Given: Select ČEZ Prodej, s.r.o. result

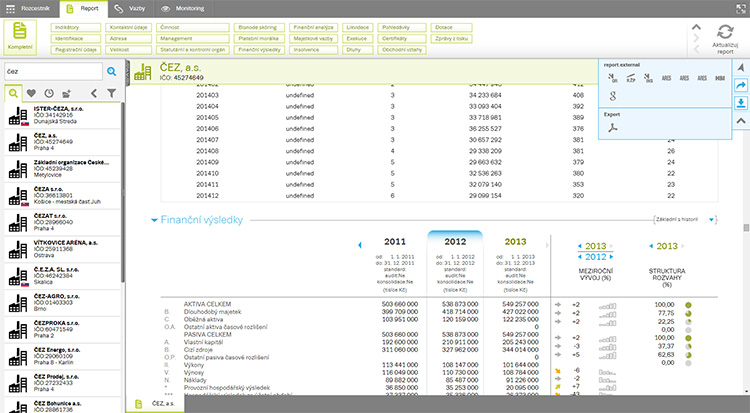Looking at the screenshot, I should 63,383.
